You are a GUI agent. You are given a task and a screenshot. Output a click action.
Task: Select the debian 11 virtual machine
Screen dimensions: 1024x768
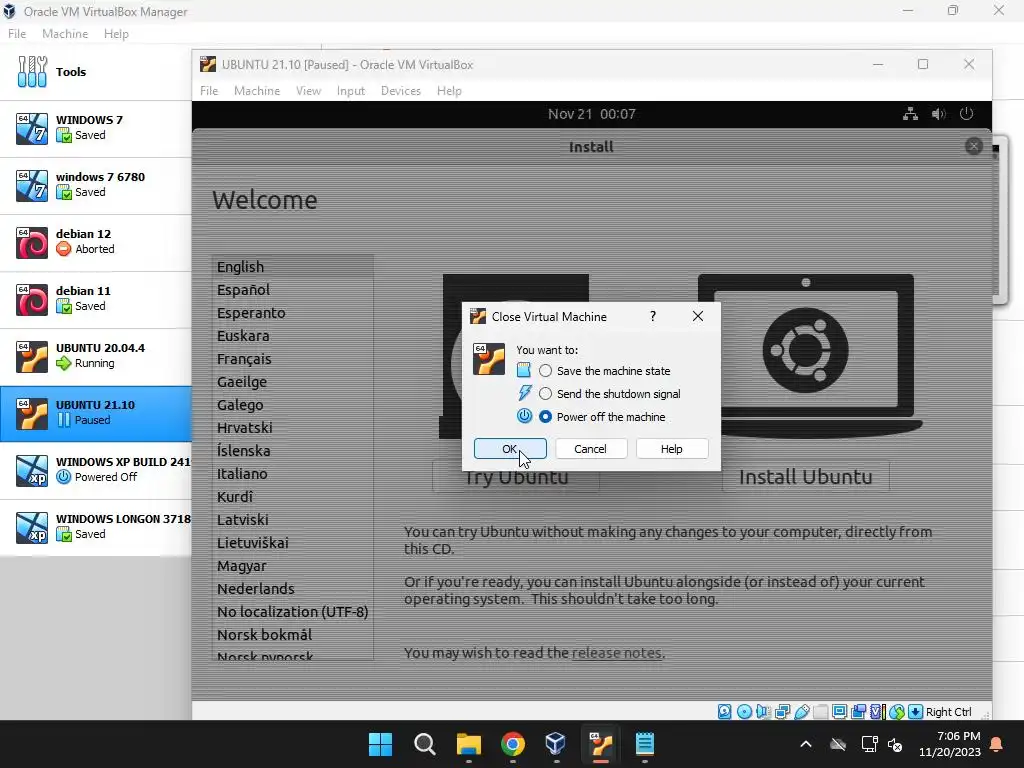(95, 299)
